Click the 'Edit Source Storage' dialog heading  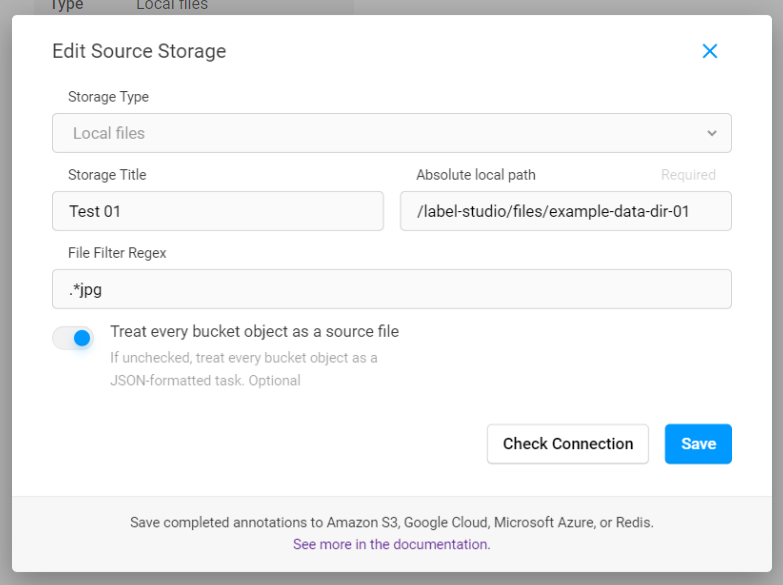[x=139, y=51]
